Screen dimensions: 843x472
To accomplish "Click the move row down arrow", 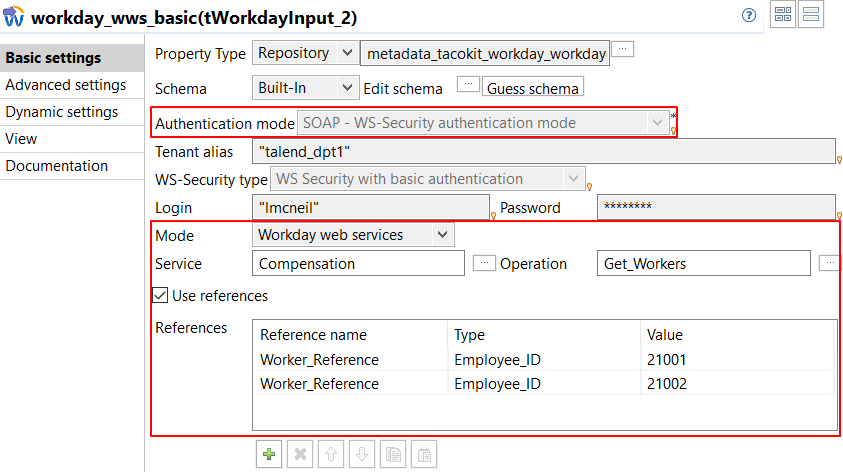I will 362,454.
